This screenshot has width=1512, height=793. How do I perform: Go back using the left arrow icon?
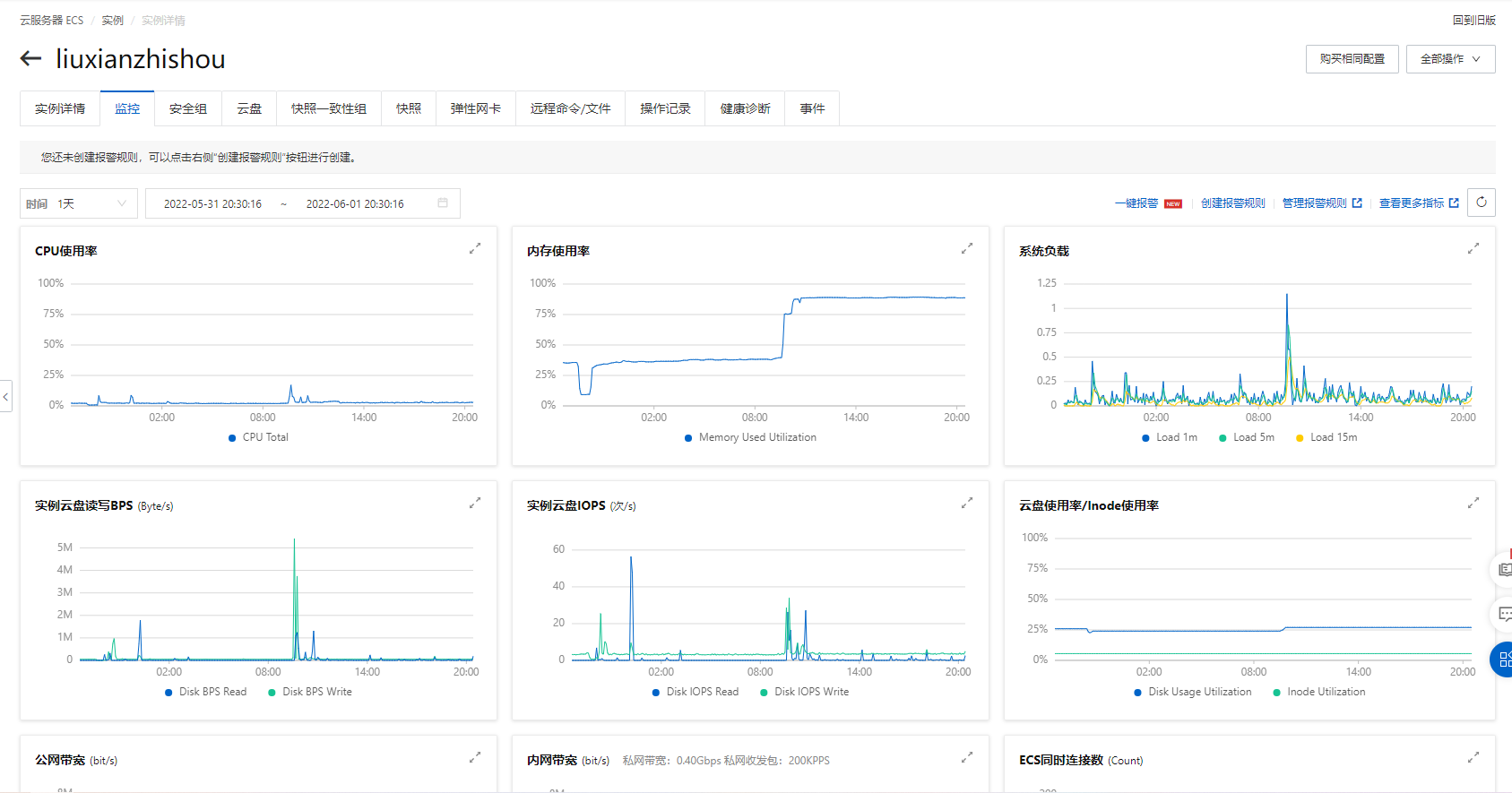pos(31,59)
